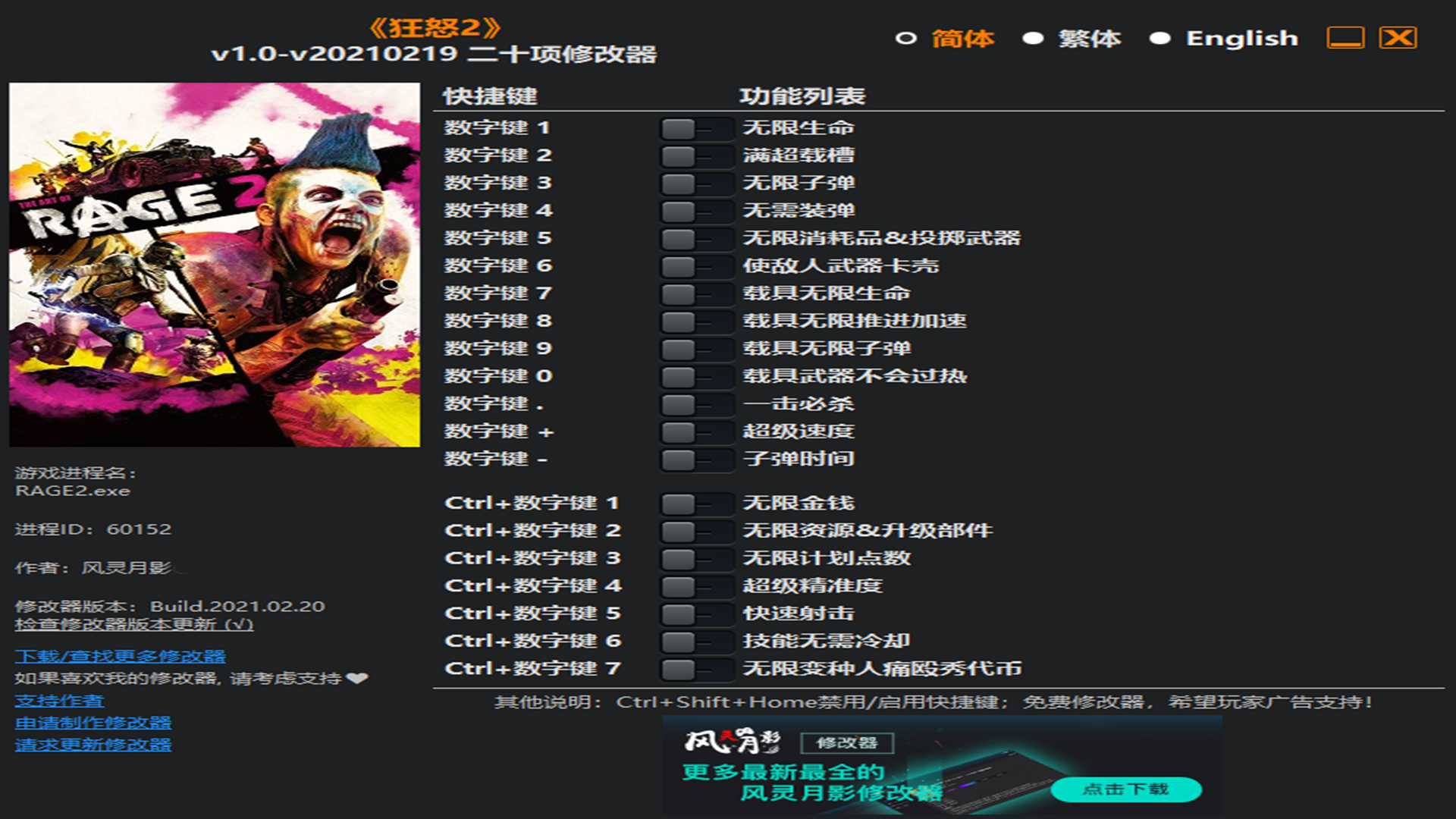The image size is (1456, 819).
Task: Select 繁体 language radio button
Action: pos(1033,39)
